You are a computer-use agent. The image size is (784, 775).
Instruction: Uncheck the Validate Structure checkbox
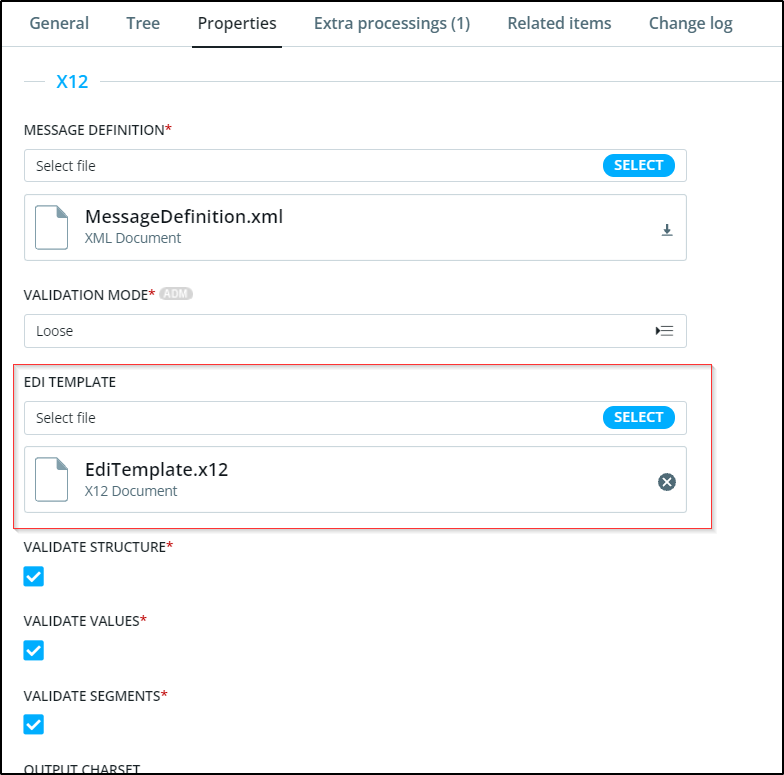click(34, 576)
